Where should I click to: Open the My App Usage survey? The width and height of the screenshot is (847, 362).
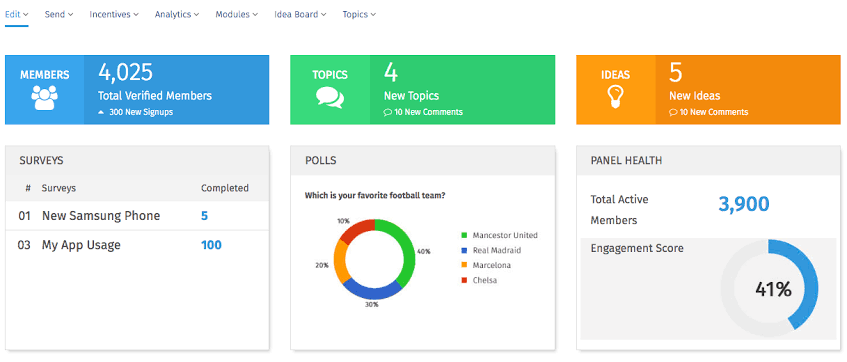[x=81, y=245]
